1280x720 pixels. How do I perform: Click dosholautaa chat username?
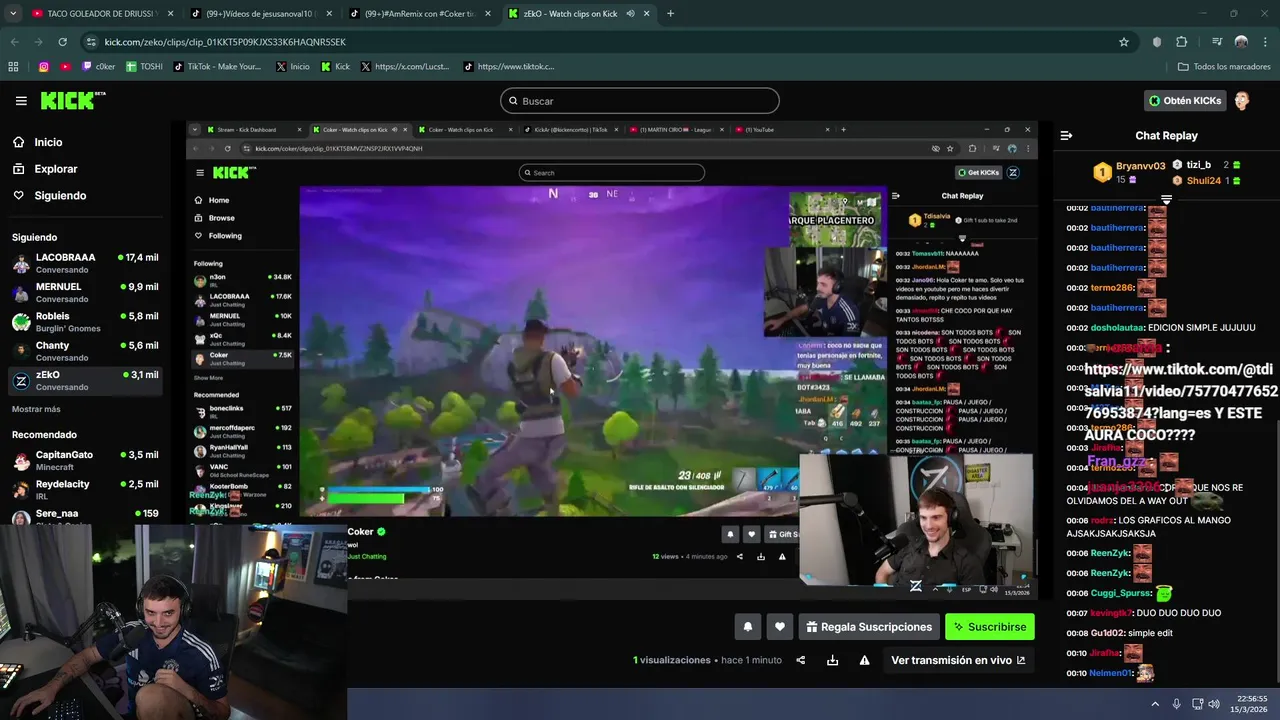click(x=1117, y=328)
